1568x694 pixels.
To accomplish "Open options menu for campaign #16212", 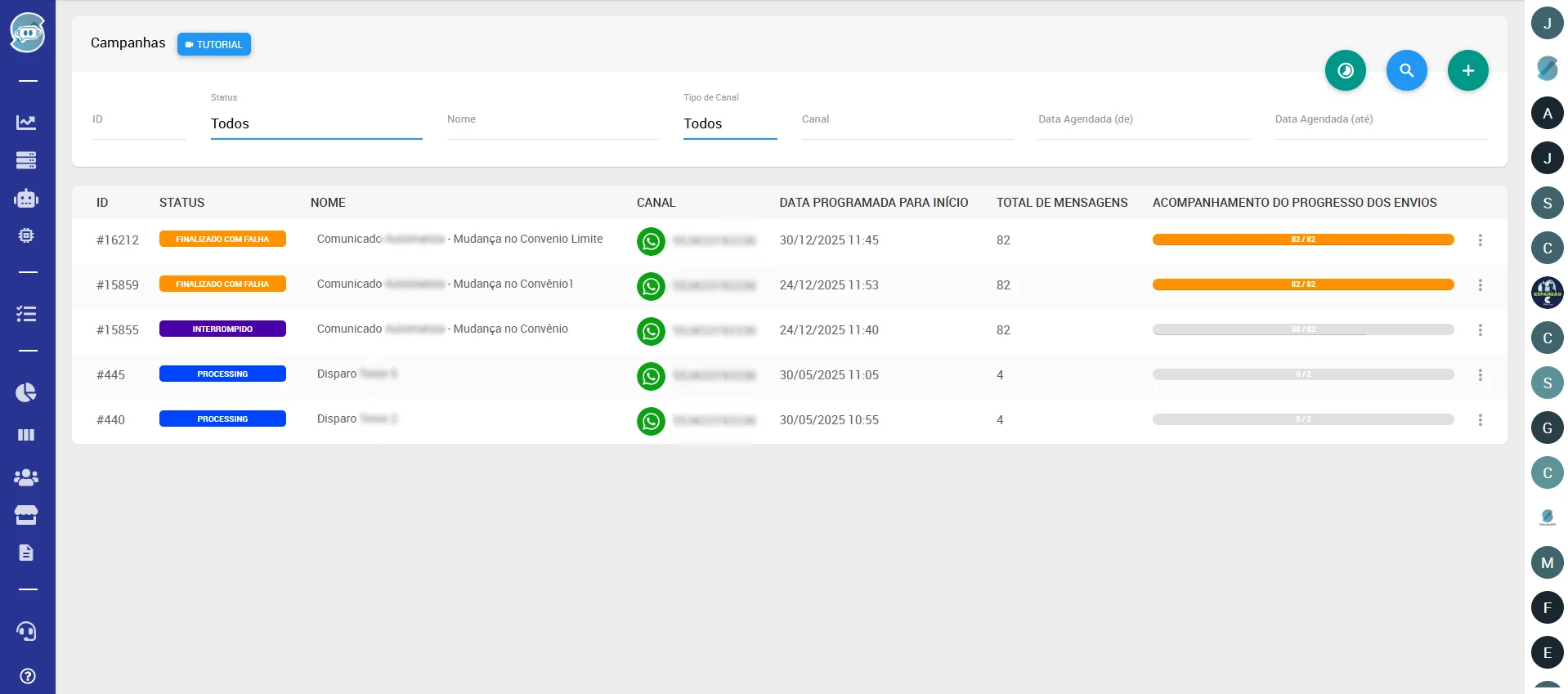I will 1480,240.
